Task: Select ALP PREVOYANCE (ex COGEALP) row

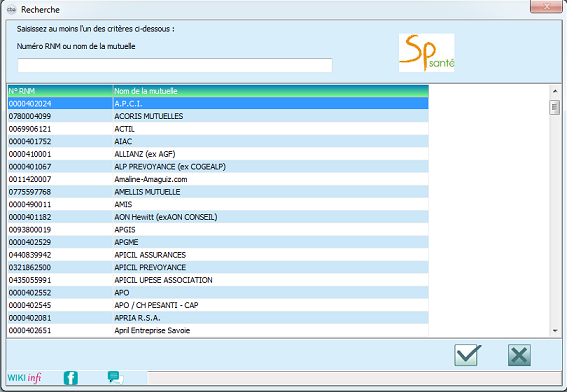Action: pyautogui.click(x=218, y=167)
